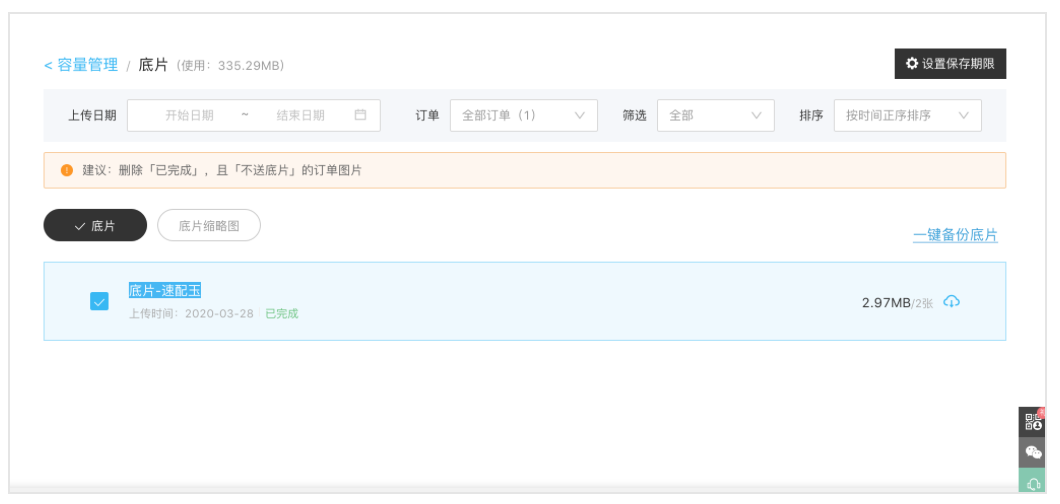Click the WeChat sidebar icon
This screenshot has width=1060, height=504.
(x=1034, y=453)
